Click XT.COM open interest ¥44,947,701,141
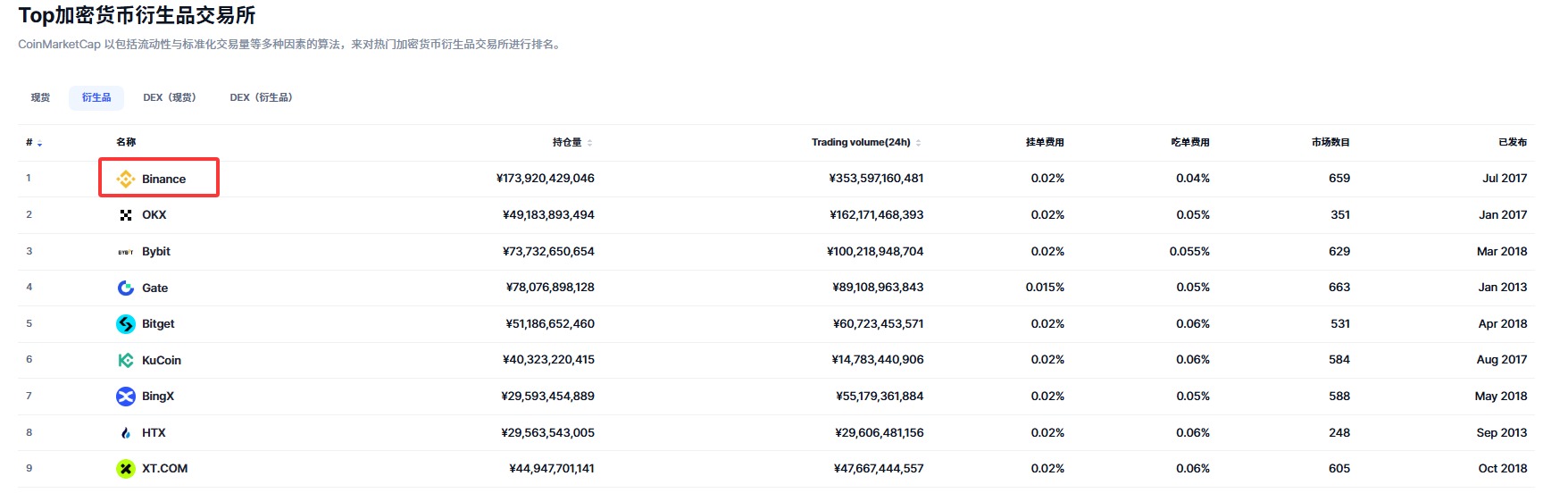The image size is (1568, 493). click(x=552, y=469)
